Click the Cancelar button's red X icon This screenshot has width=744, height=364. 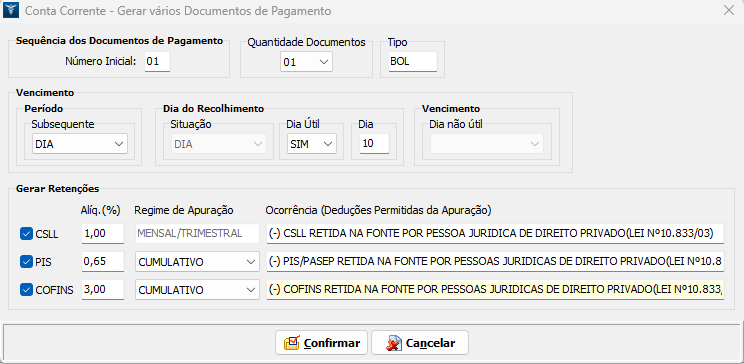tap(394, 343)
